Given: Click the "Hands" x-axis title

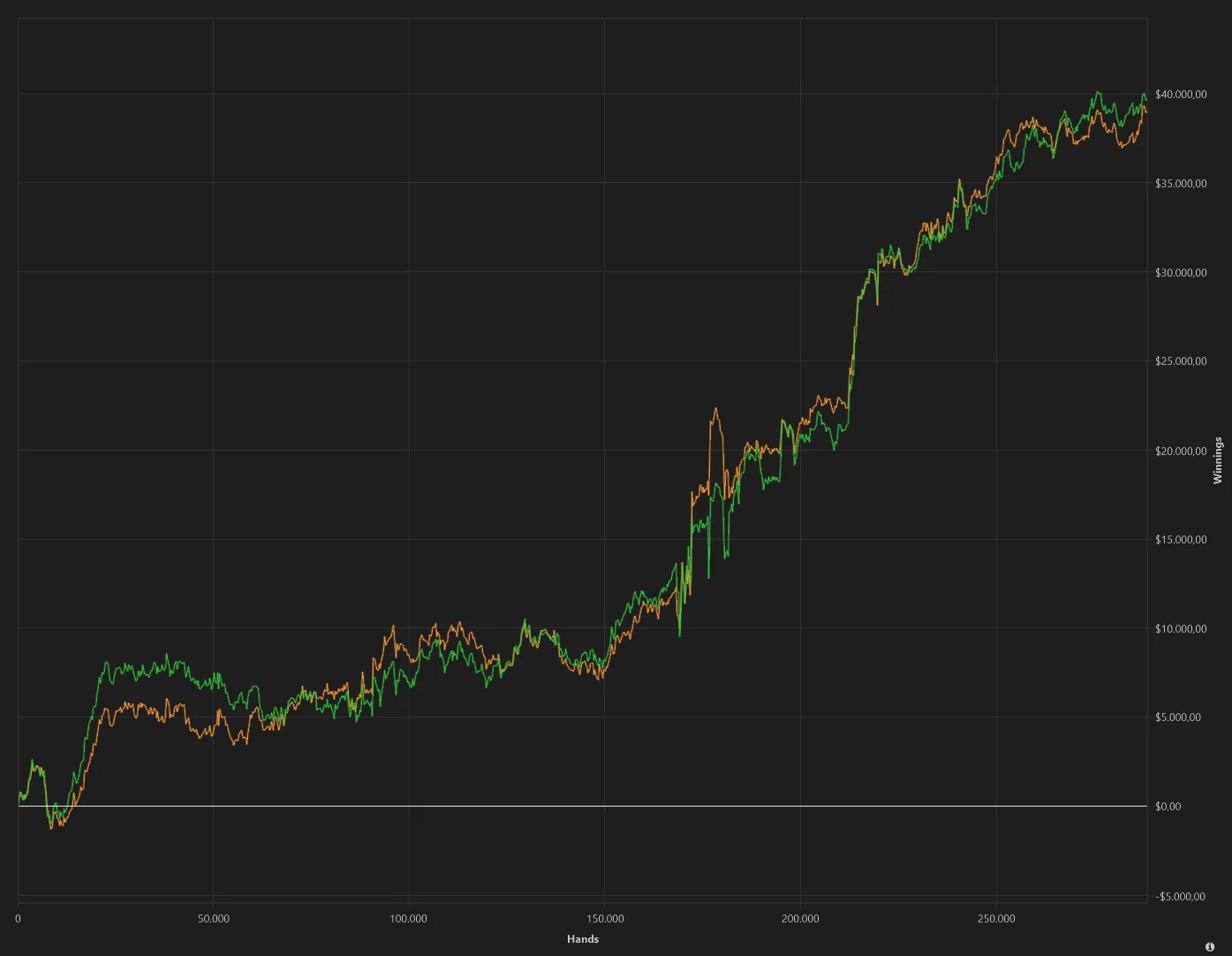Looking at the screenshot, I should tap(583, 939).
